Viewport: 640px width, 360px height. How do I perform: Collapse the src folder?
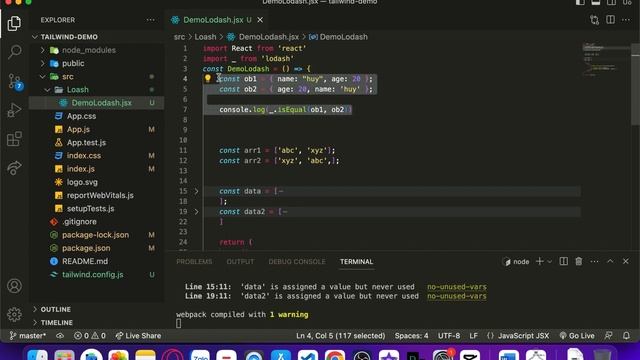[68, 76]
